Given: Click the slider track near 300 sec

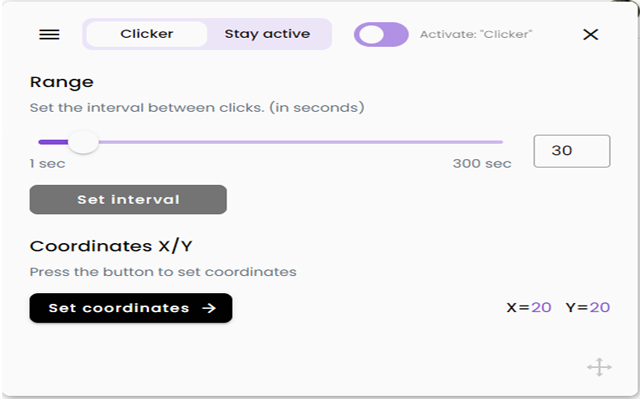Looking at the screenshot, I should [x=495, y=142].
